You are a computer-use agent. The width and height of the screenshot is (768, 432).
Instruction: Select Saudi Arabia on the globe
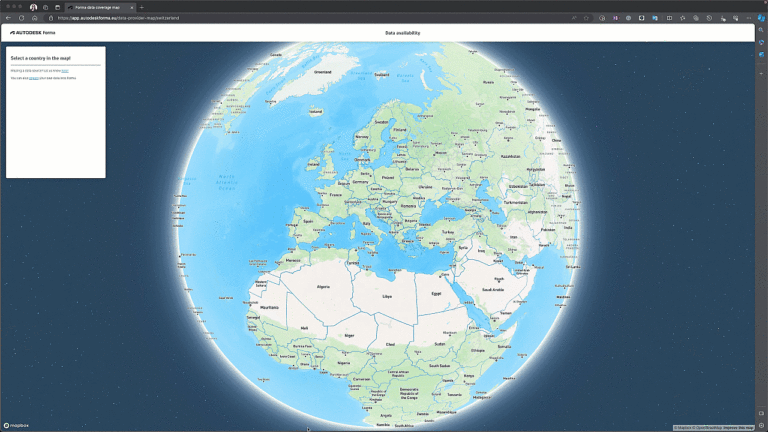point(493,289)
